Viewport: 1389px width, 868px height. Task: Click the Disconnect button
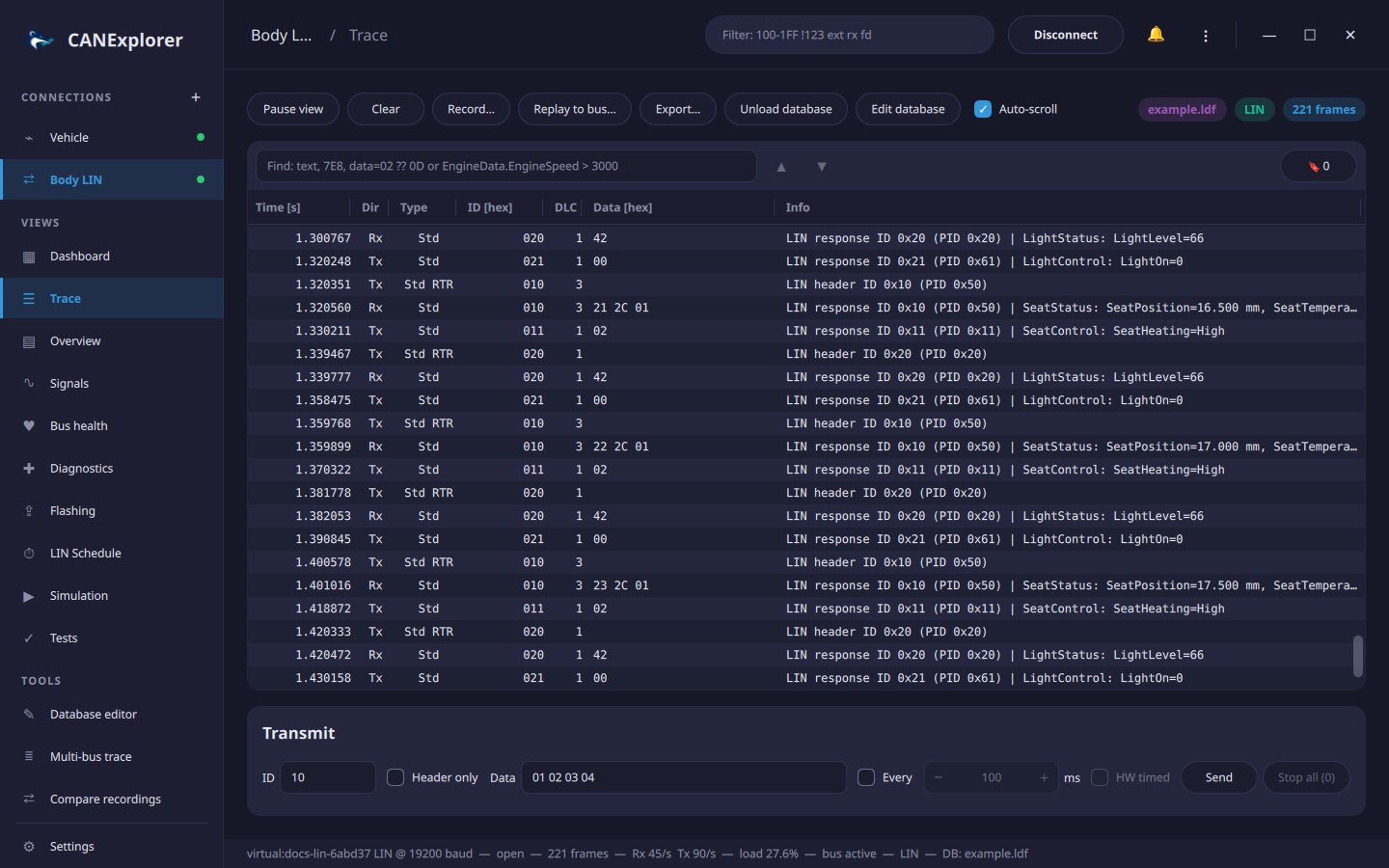(x=1066, y=35)
